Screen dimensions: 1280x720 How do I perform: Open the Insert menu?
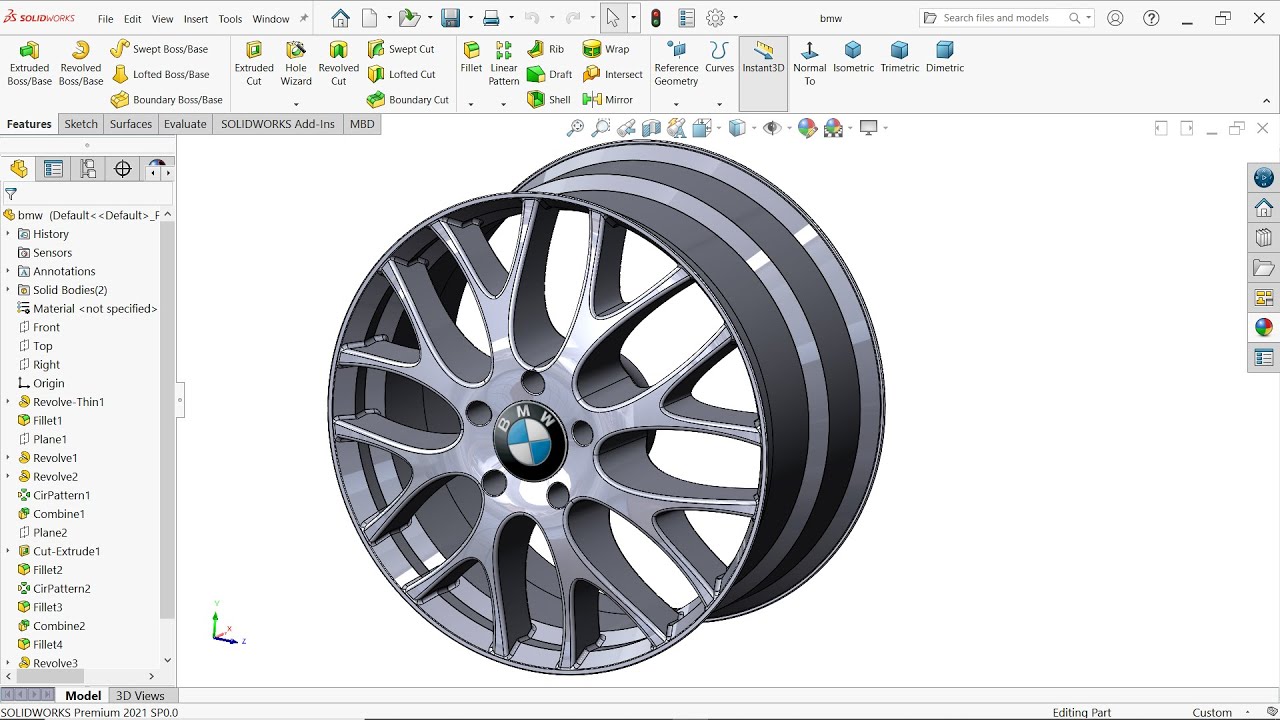196,19
